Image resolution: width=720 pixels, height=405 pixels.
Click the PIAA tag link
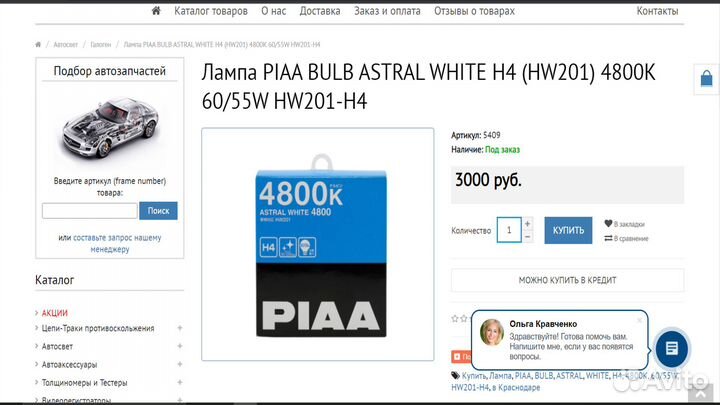[x=523, y=376]
